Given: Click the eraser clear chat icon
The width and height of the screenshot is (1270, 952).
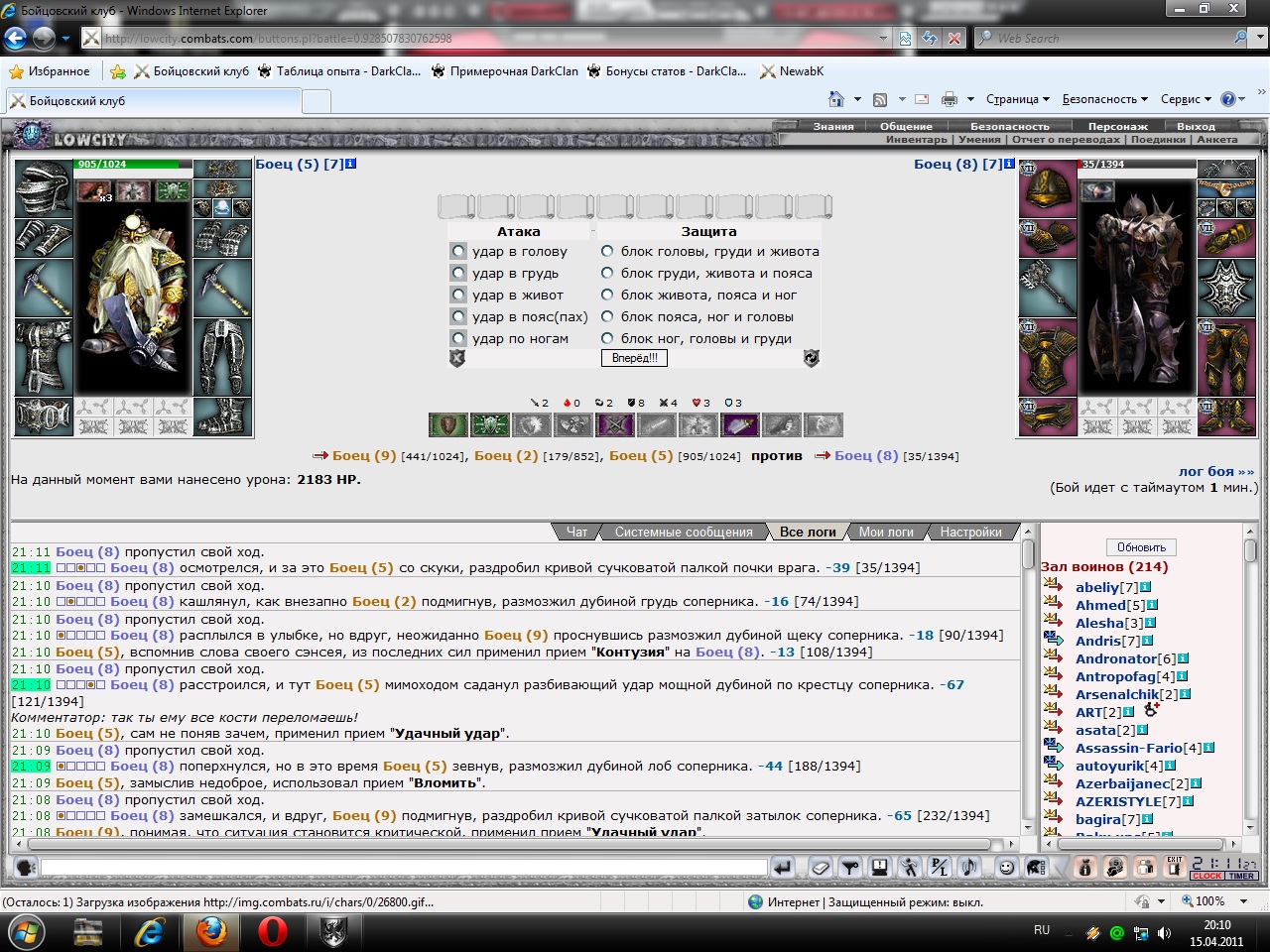Looking at the screenshot, I should coord(821,868).
